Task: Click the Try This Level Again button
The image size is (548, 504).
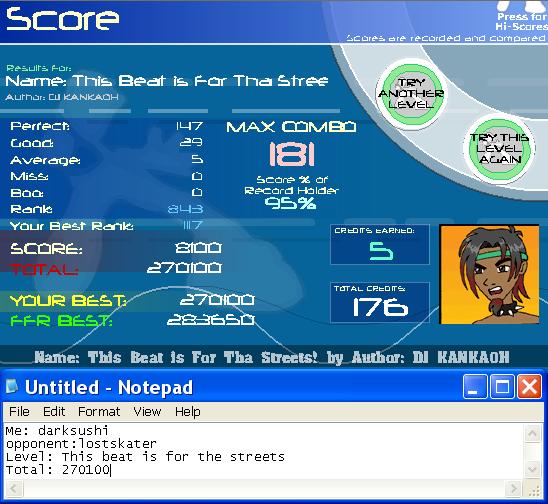Action: point(500,149)
